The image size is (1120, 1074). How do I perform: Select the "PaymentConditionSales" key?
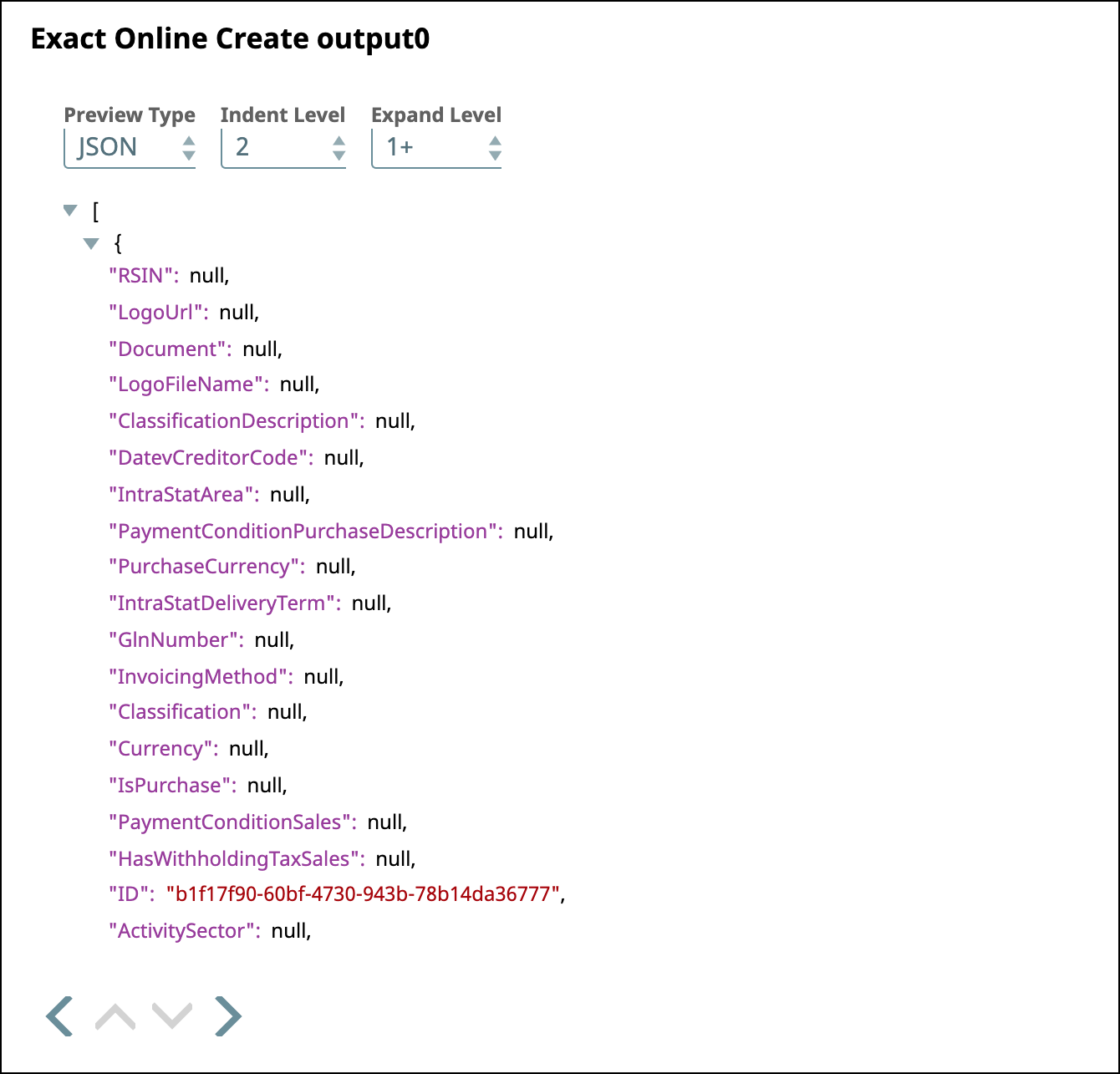[x=233, y=822]
